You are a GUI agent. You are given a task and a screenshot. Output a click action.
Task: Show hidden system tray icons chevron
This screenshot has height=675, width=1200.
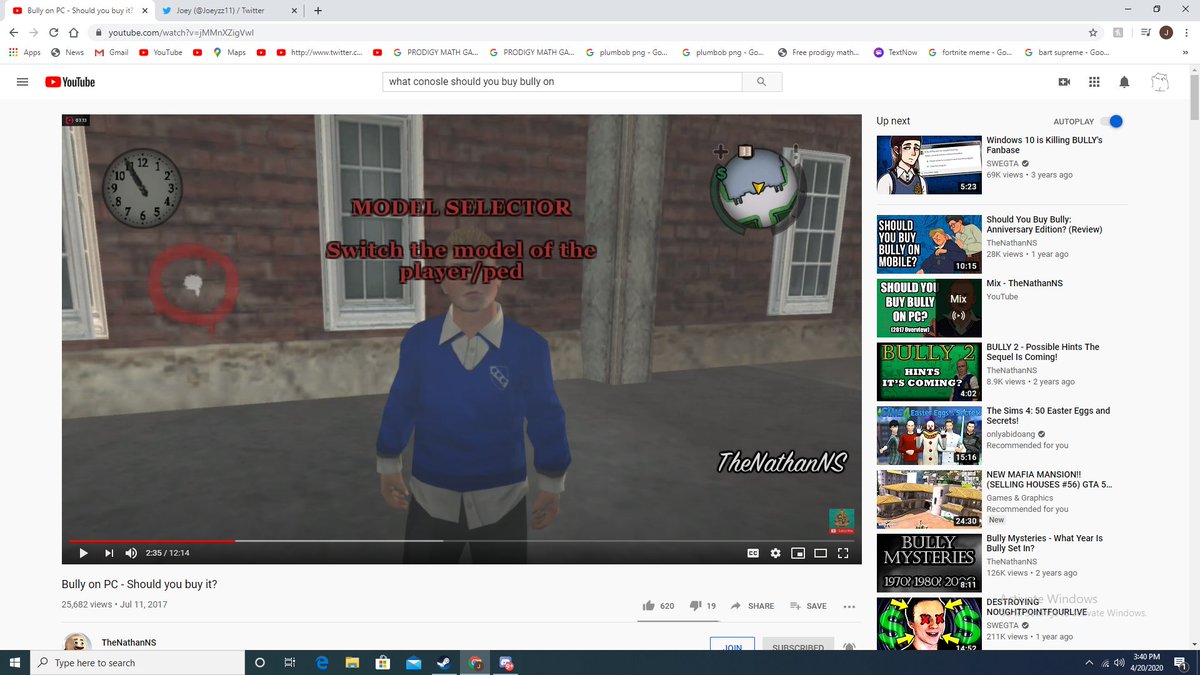1088,662
